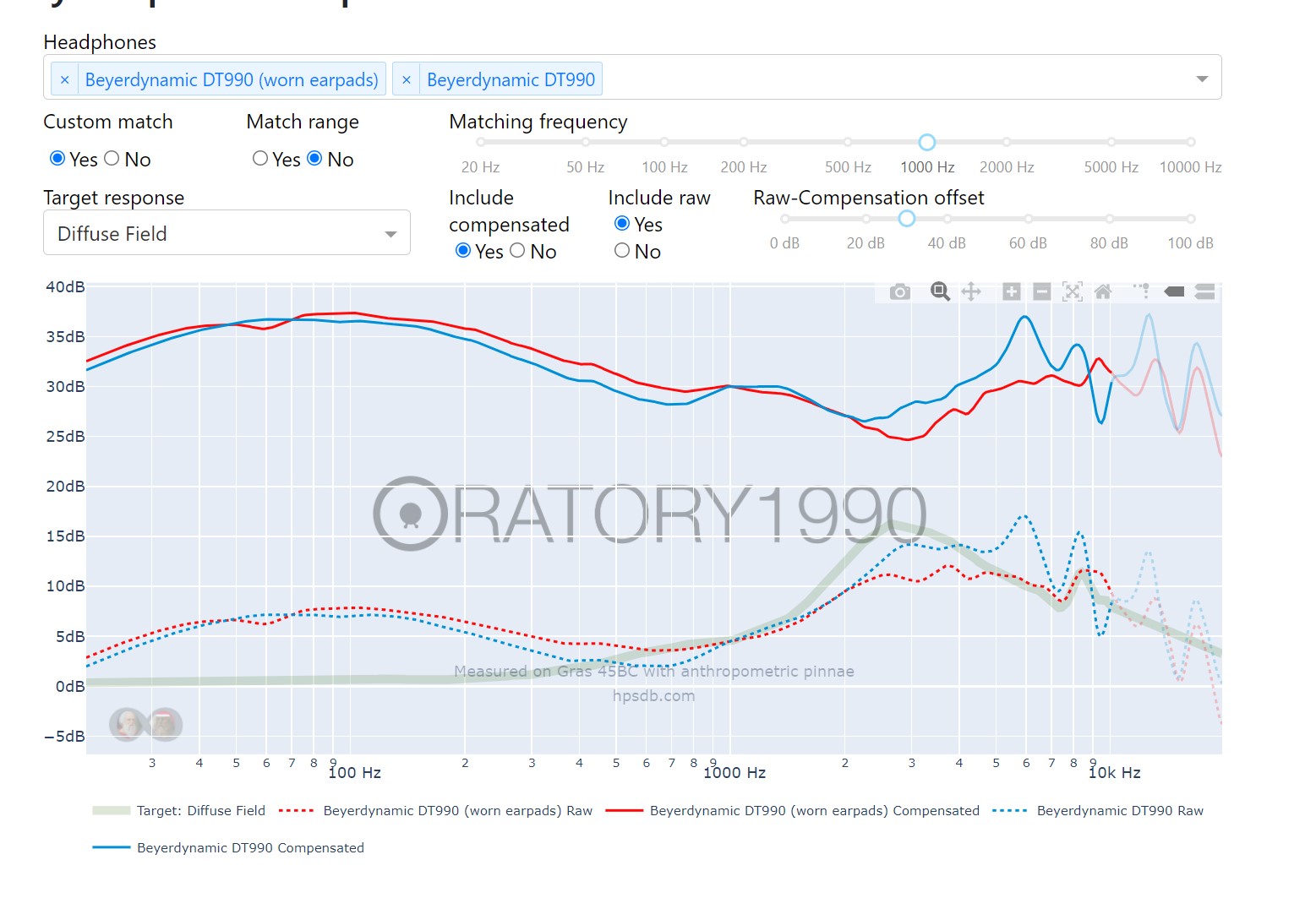1316x898 pixels.
Task: Remove the Beyerdynamic DT990 tag
Action: click(x=407, y=79)
